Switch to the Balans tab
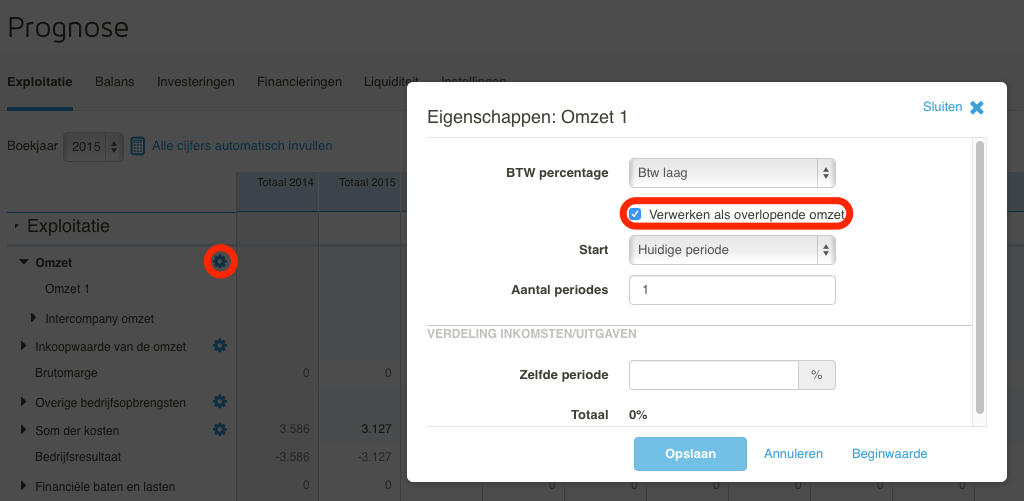Screen dimensions: 1024x501 [114, 82]
